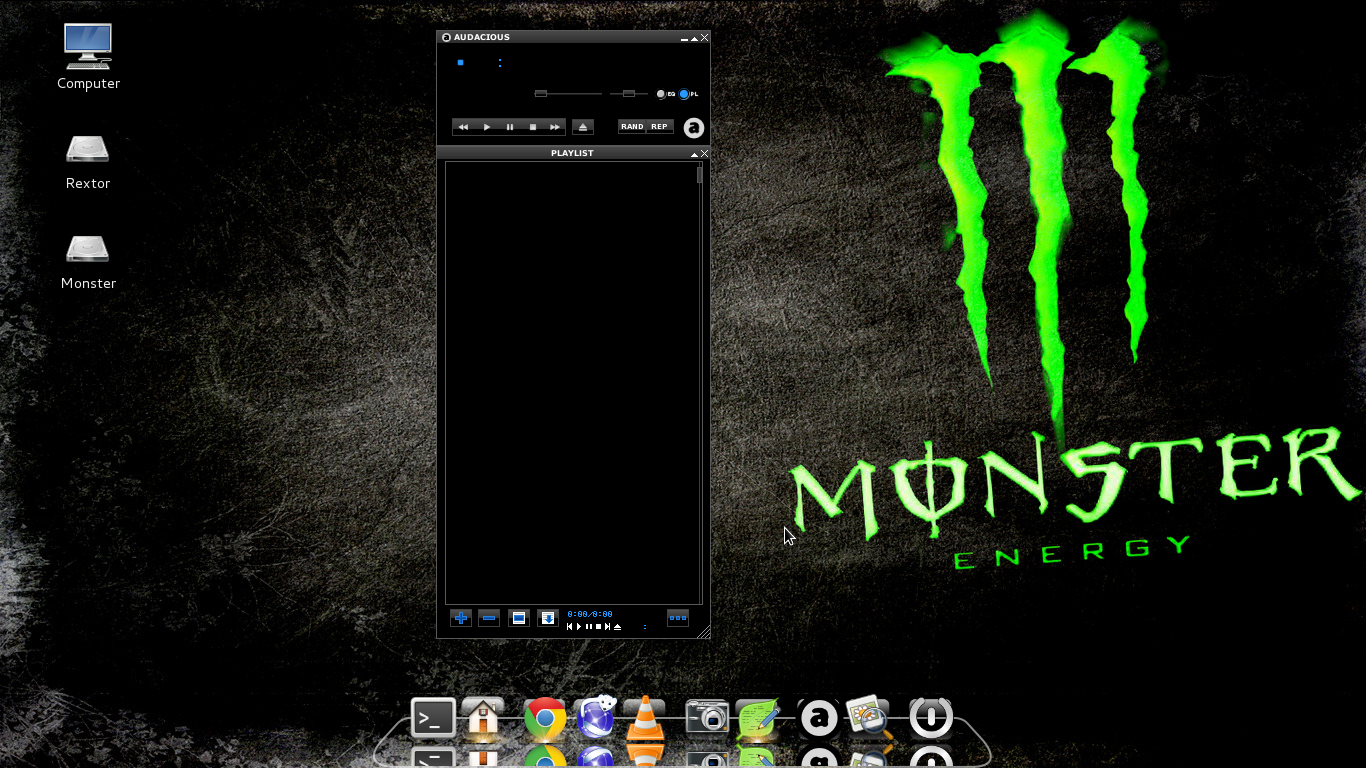Select the Computer desktop icon
The width and height of the screenshot is (1366, 768).
point(88,57)
